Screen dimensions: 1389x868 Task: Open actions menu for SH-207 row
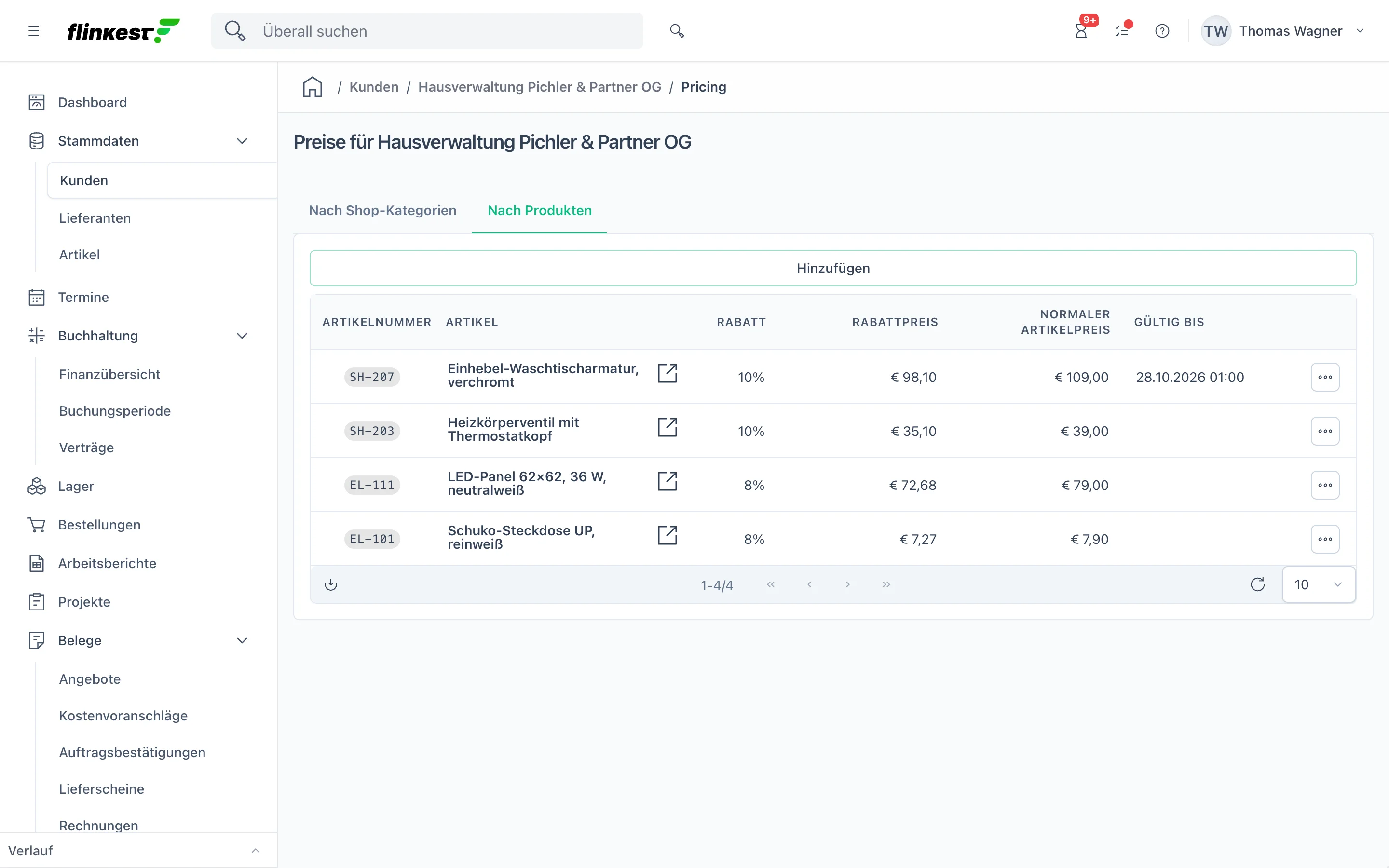coord(1325,377)
